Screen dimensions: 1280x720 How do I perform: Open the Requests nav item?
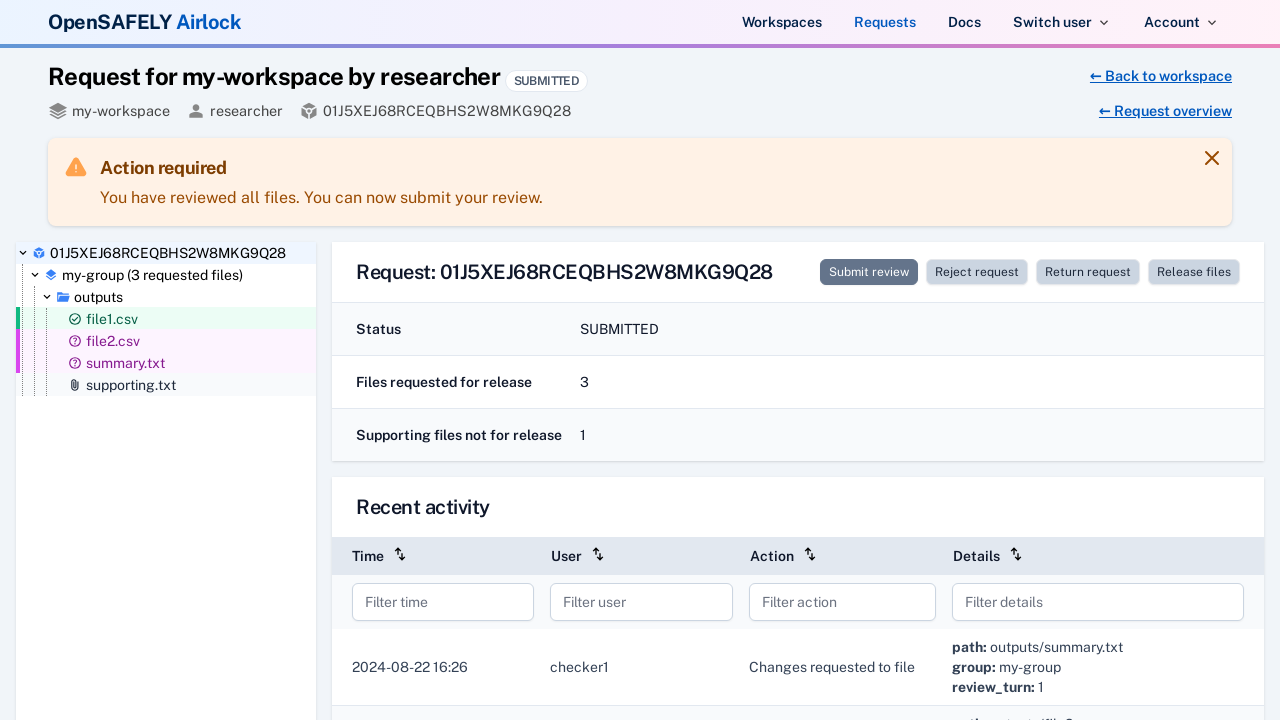[885, 22]
